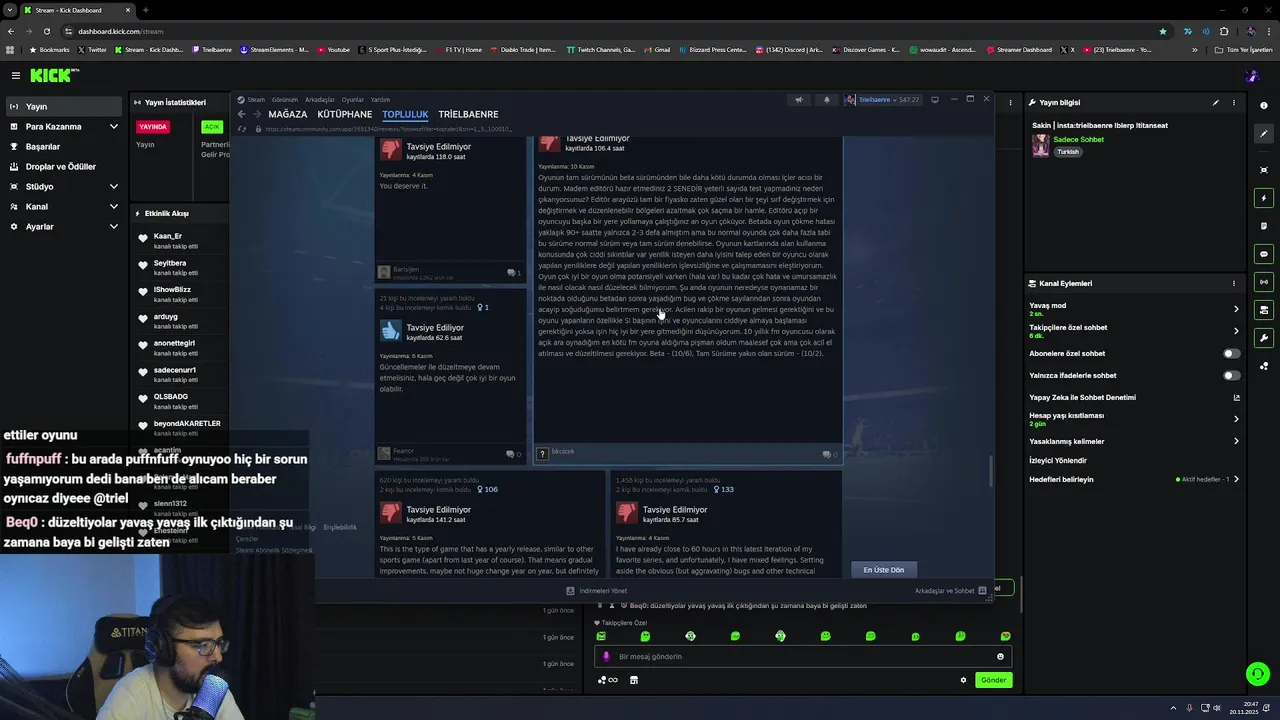
Task: Open the Yayın bilgisi panel three-dot menu
Action: pyautogui.click(x=1234, y=102)
